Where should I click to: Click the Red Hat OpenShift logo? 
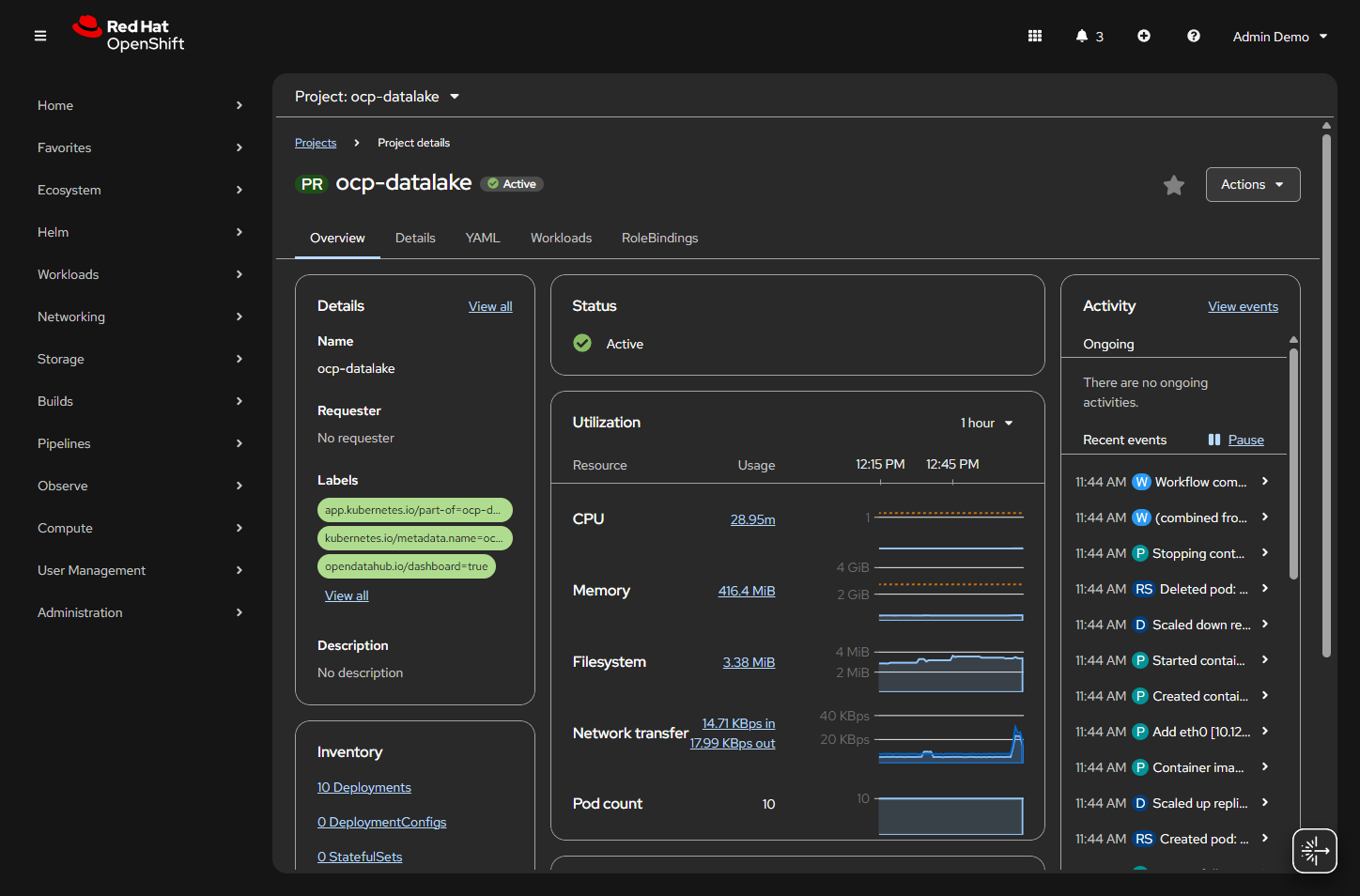pyautogui.click(x=129, y=35)
